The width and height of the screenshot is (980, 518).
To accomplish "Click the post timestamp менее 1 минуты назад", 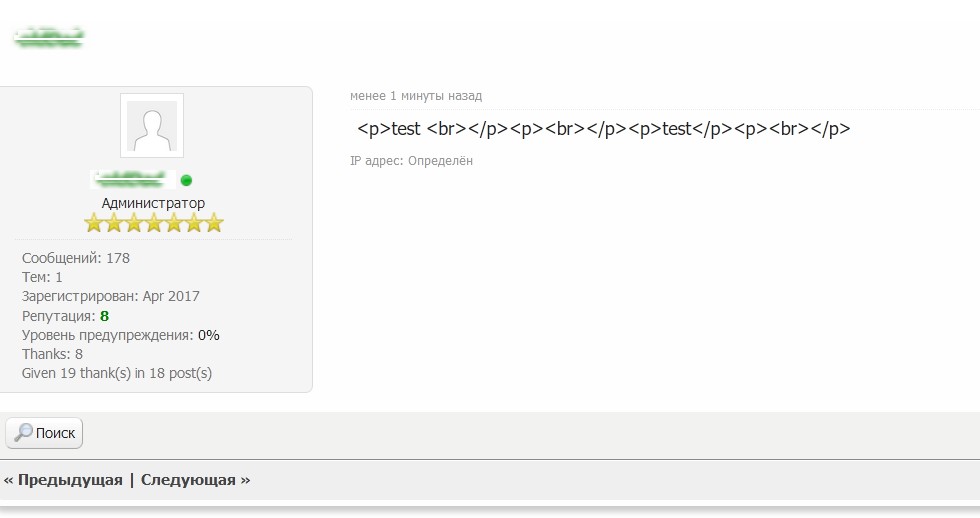I will point(416,96).
